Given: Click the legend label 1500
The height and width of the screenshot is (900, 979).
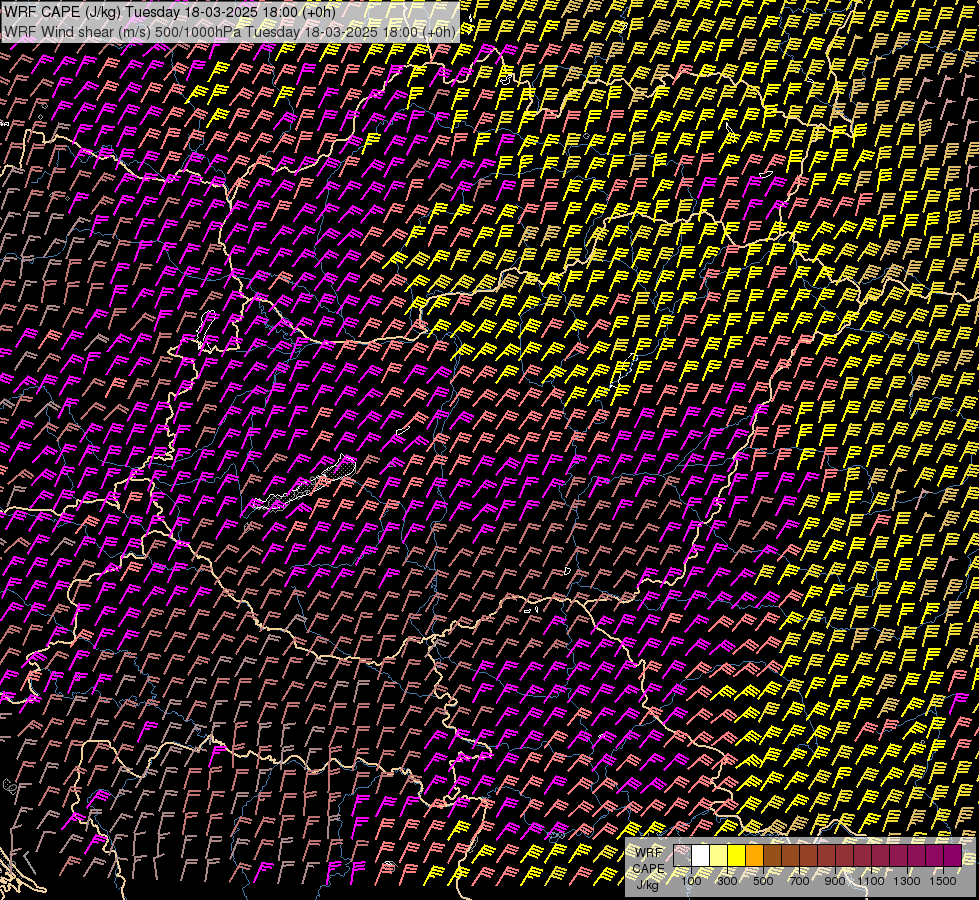Looking at the screenshot, I should tap(943, 881).
